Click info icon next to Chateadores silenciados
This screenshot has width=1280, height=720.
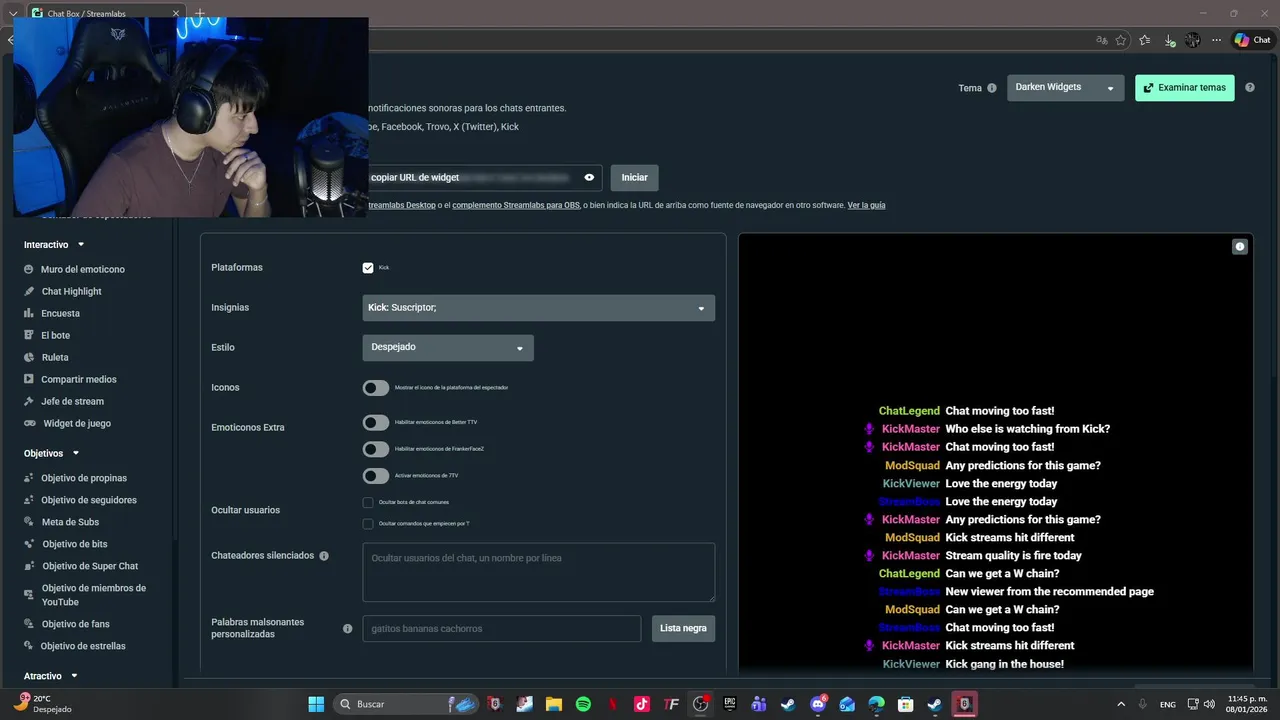tap(324, 555)
